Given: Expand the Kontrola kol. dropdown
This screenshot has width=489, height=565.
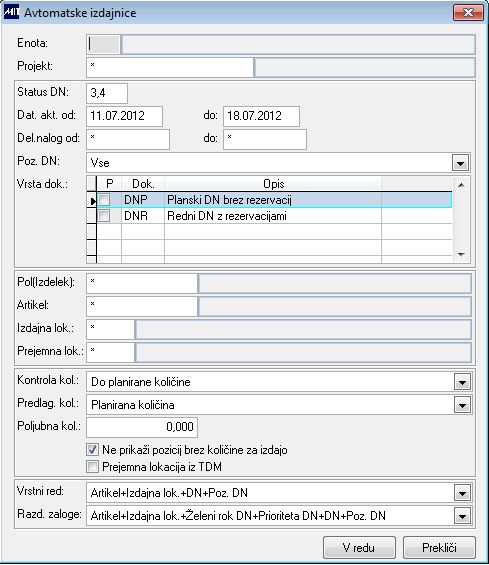Looking at the screenshot, I should pos(462,382).
